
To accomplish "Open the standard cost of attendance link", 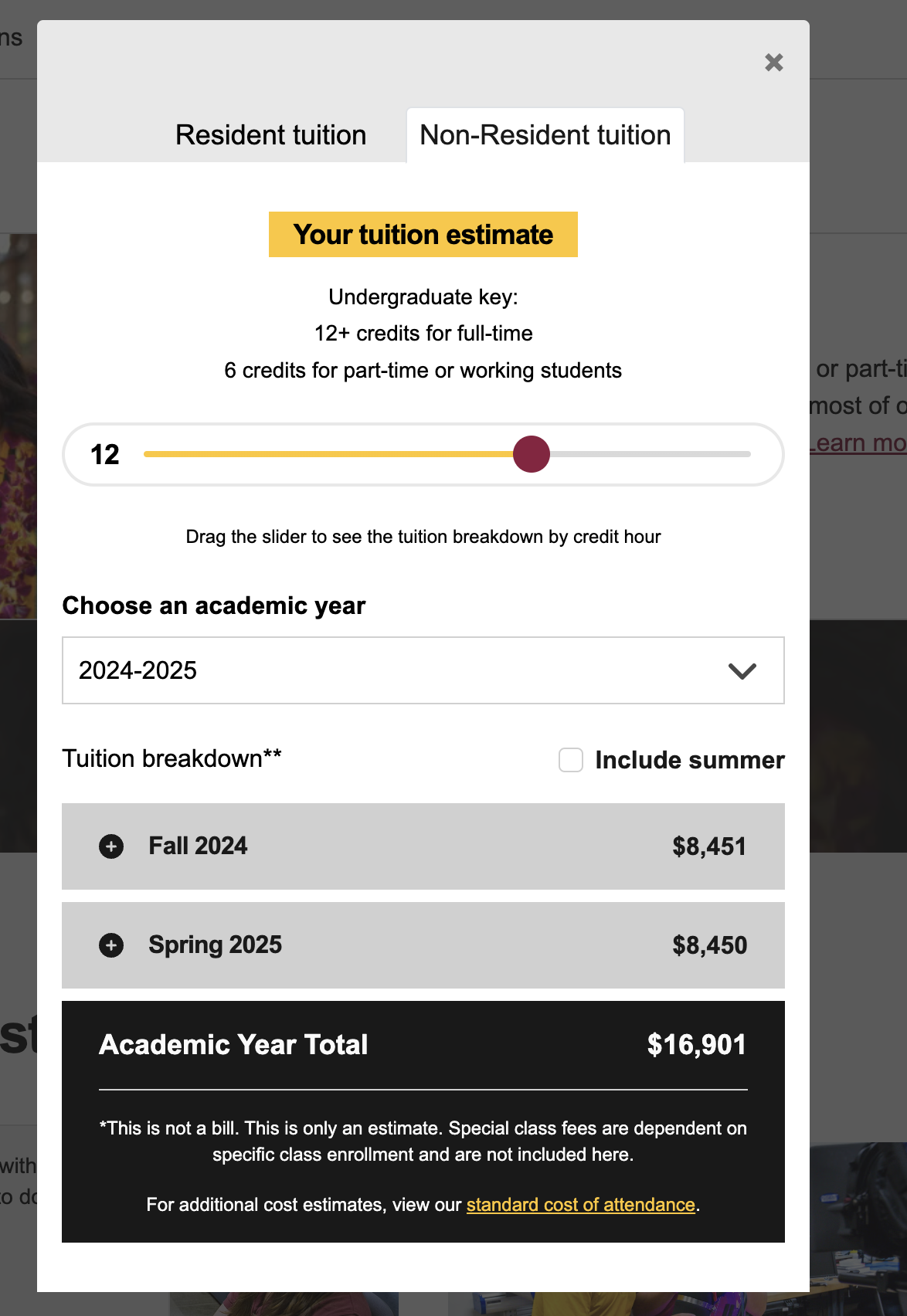I will click(580, 1205).
